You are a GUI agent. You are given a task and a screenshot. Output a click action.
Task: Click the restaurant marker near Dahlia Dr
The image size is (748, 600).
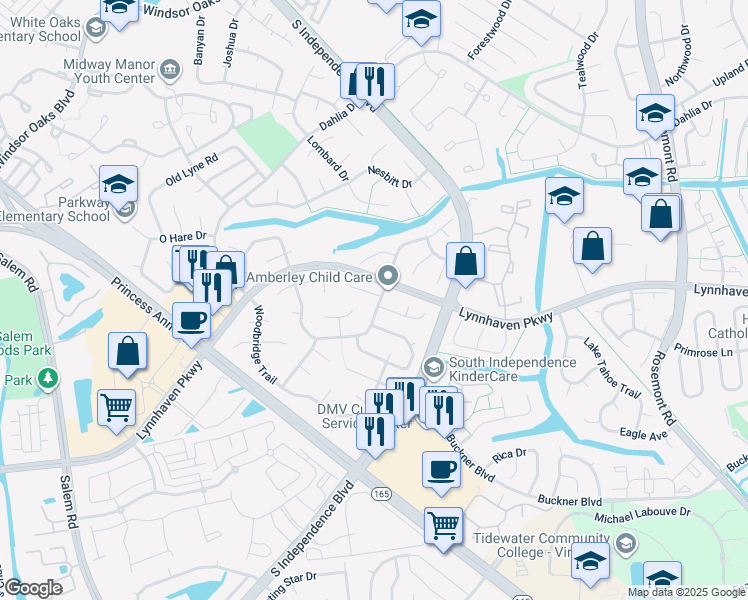(375, 82)
